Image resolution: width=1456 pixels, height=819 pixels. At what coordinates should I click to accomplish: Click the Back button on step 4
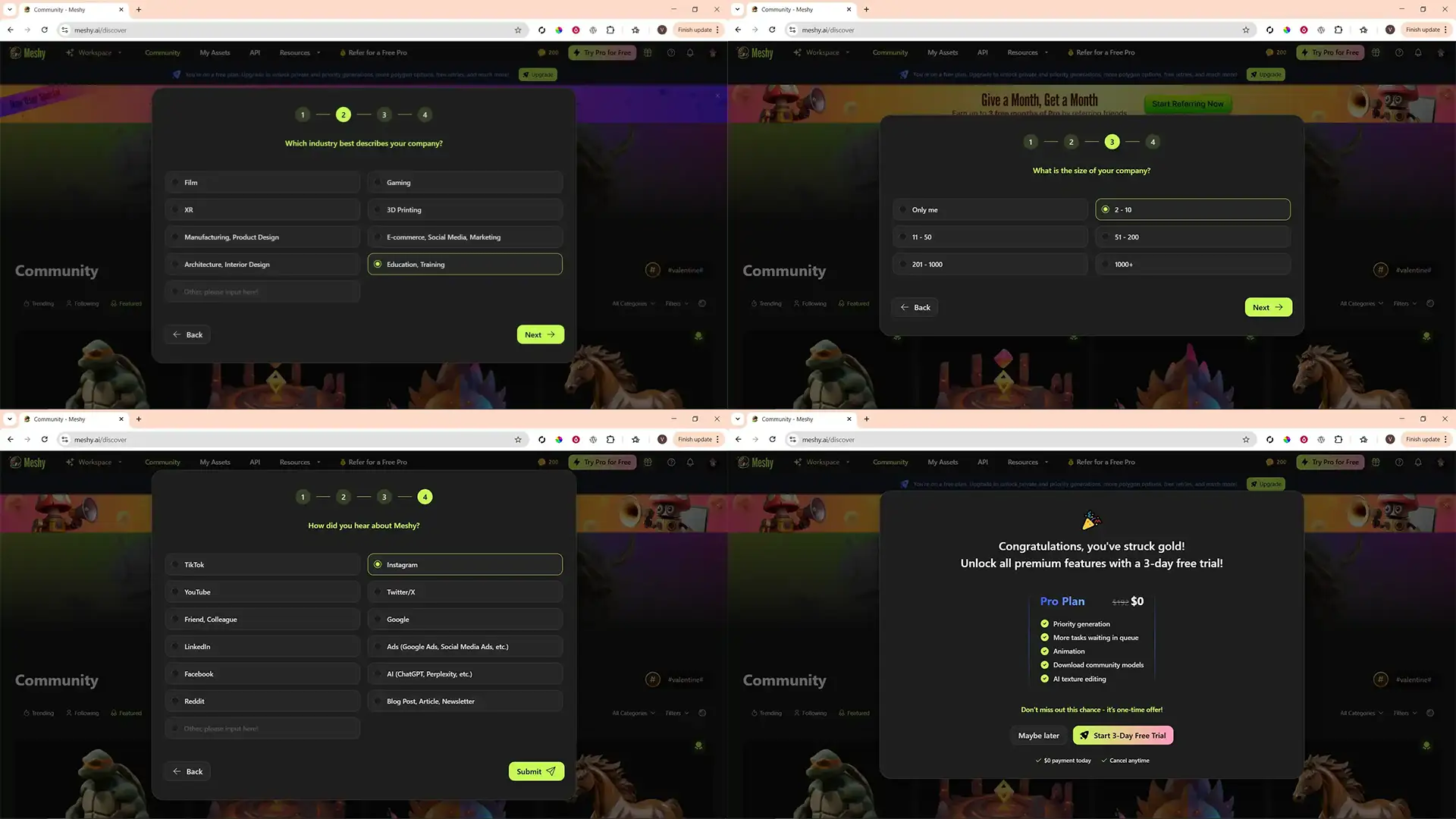[x=188, y=770]
